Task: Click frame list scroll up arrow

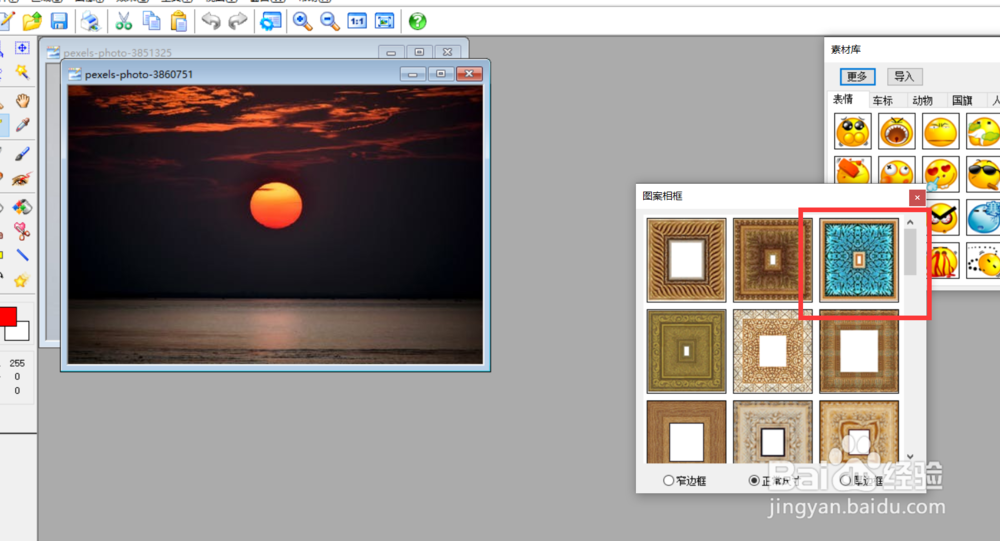Action: point(910,222)
